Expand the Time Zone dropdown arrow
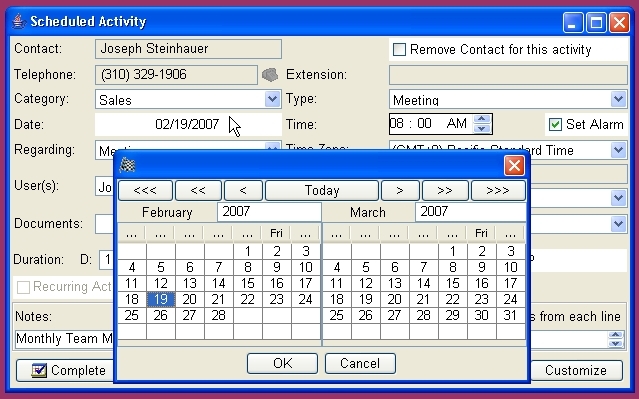The height and width of the screenshot is (399, 639). click(x=618, y=150)
